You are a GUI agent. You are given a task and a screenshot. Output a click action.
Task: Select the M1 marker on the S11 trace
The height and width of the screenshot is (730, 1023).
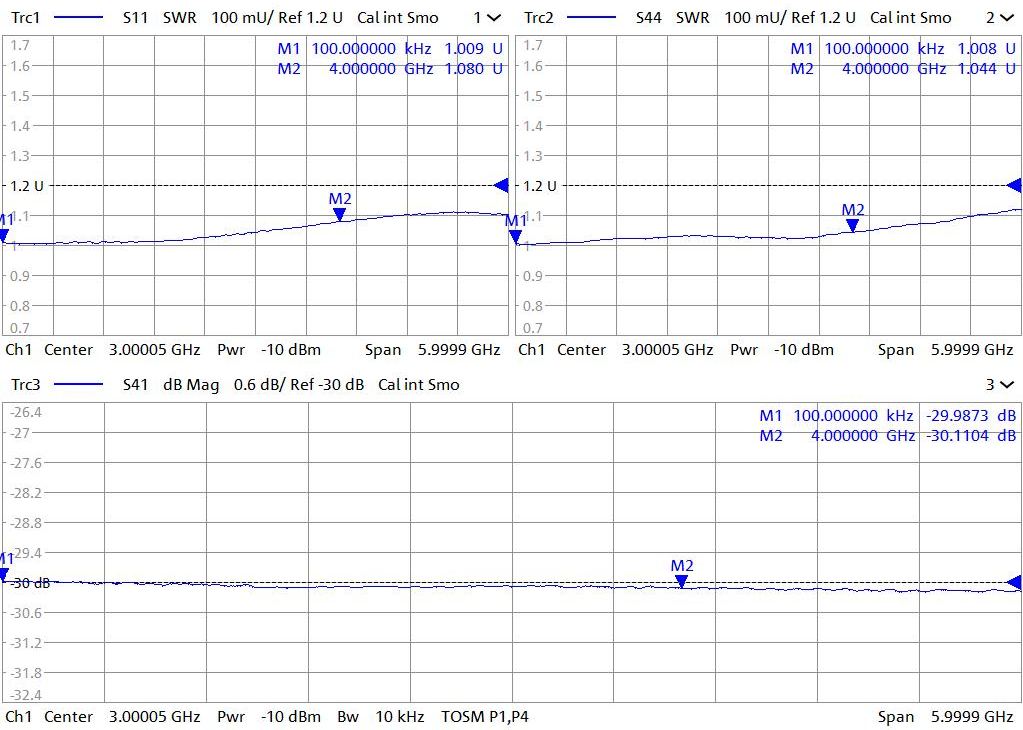4,236
